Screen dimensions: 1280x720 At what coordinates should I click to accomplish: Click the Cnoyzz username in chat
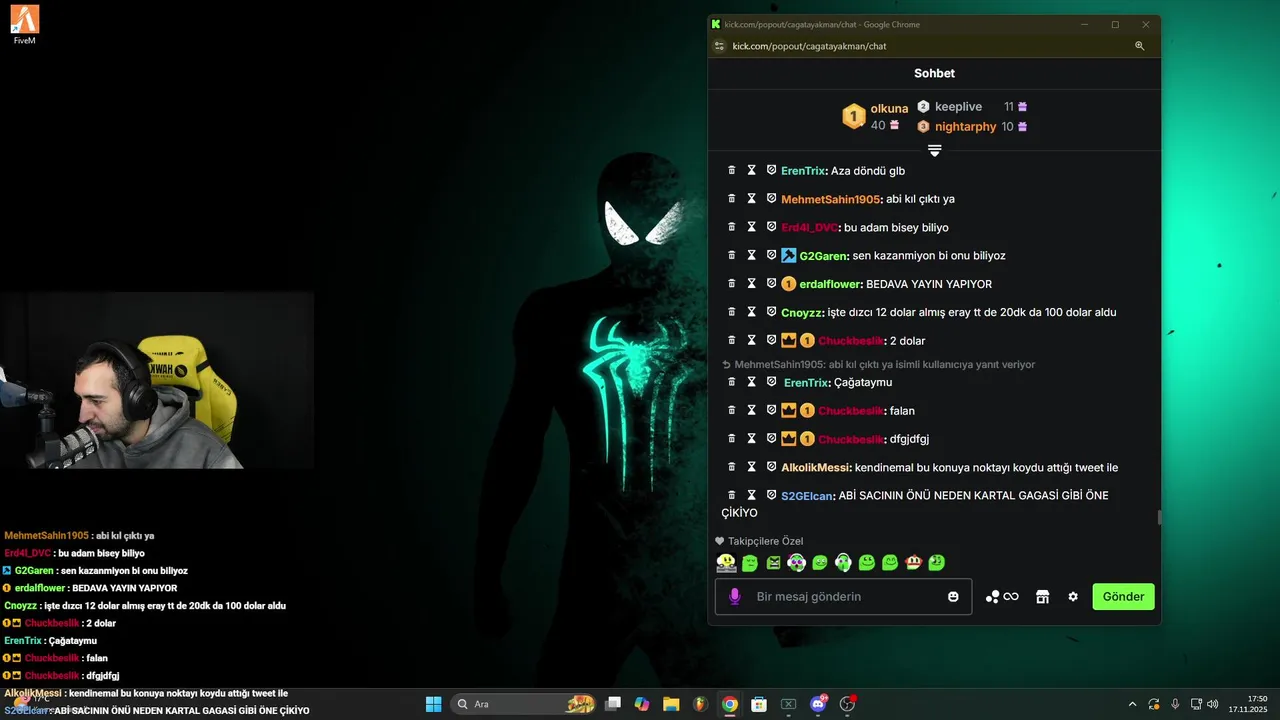pos(802,312)
